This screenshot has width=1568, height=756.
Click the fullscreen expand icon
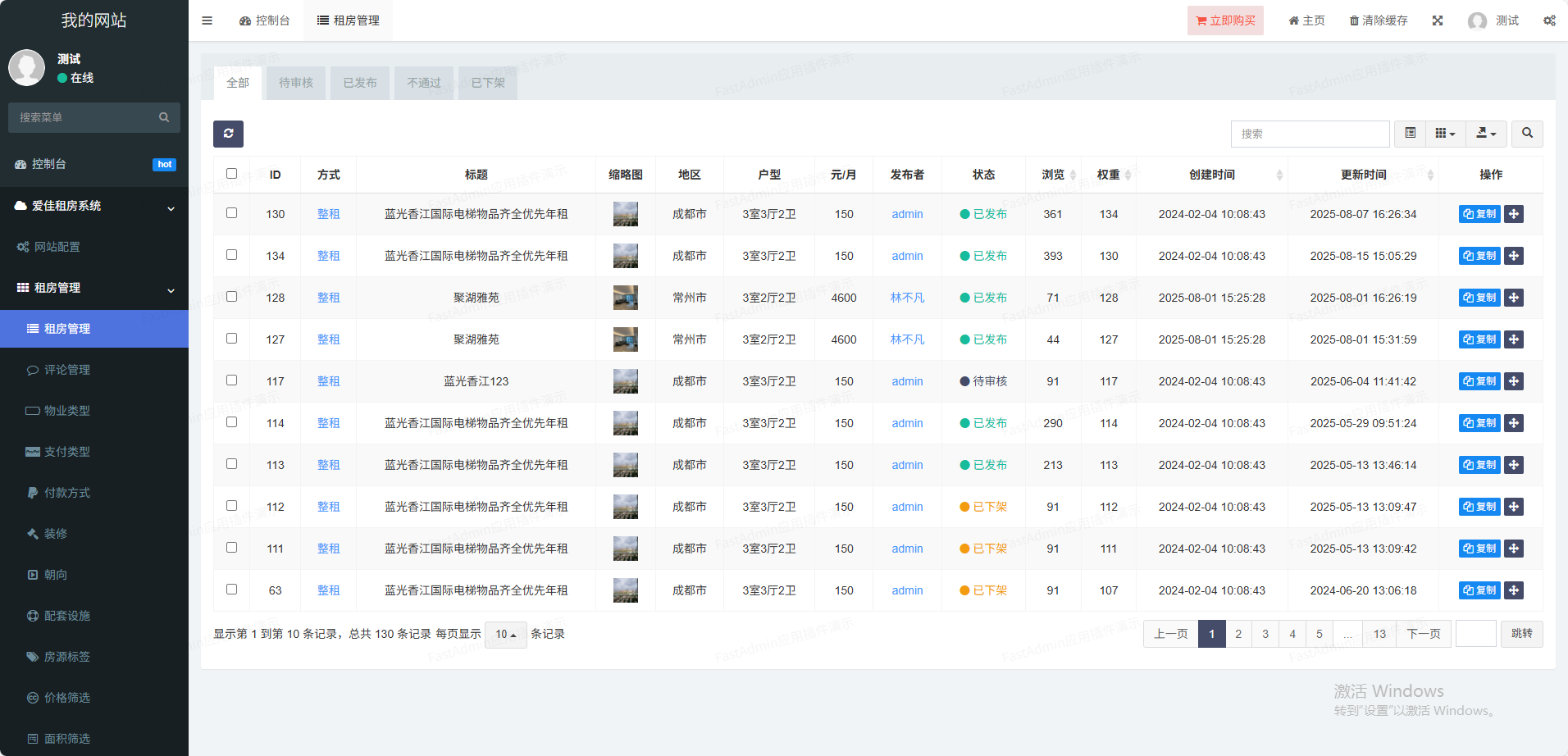1438,20
